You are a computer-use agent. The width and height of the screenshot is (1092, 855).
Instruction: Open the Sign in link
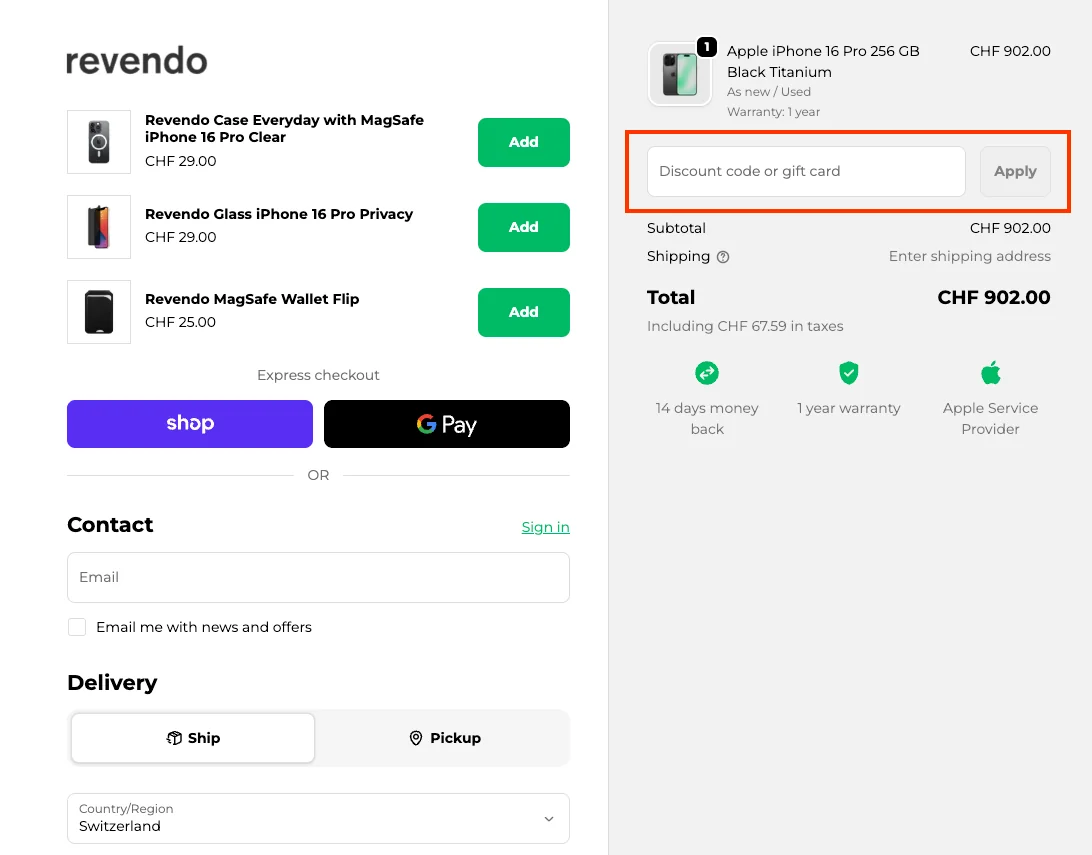545,527
